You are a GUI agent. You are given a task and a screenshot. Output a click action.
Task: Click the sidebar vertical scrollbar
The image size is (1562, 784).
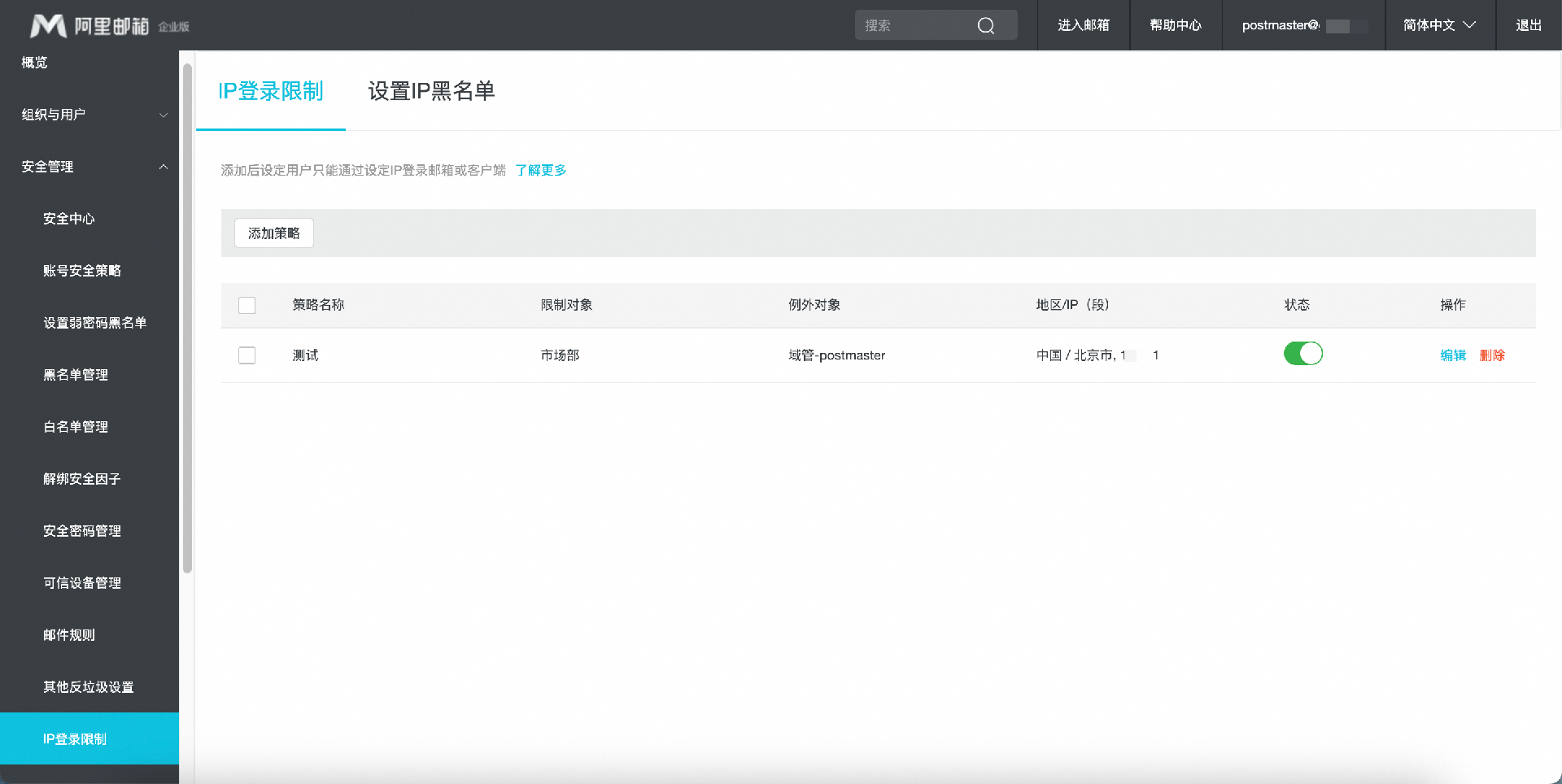[x=187, y=318]
